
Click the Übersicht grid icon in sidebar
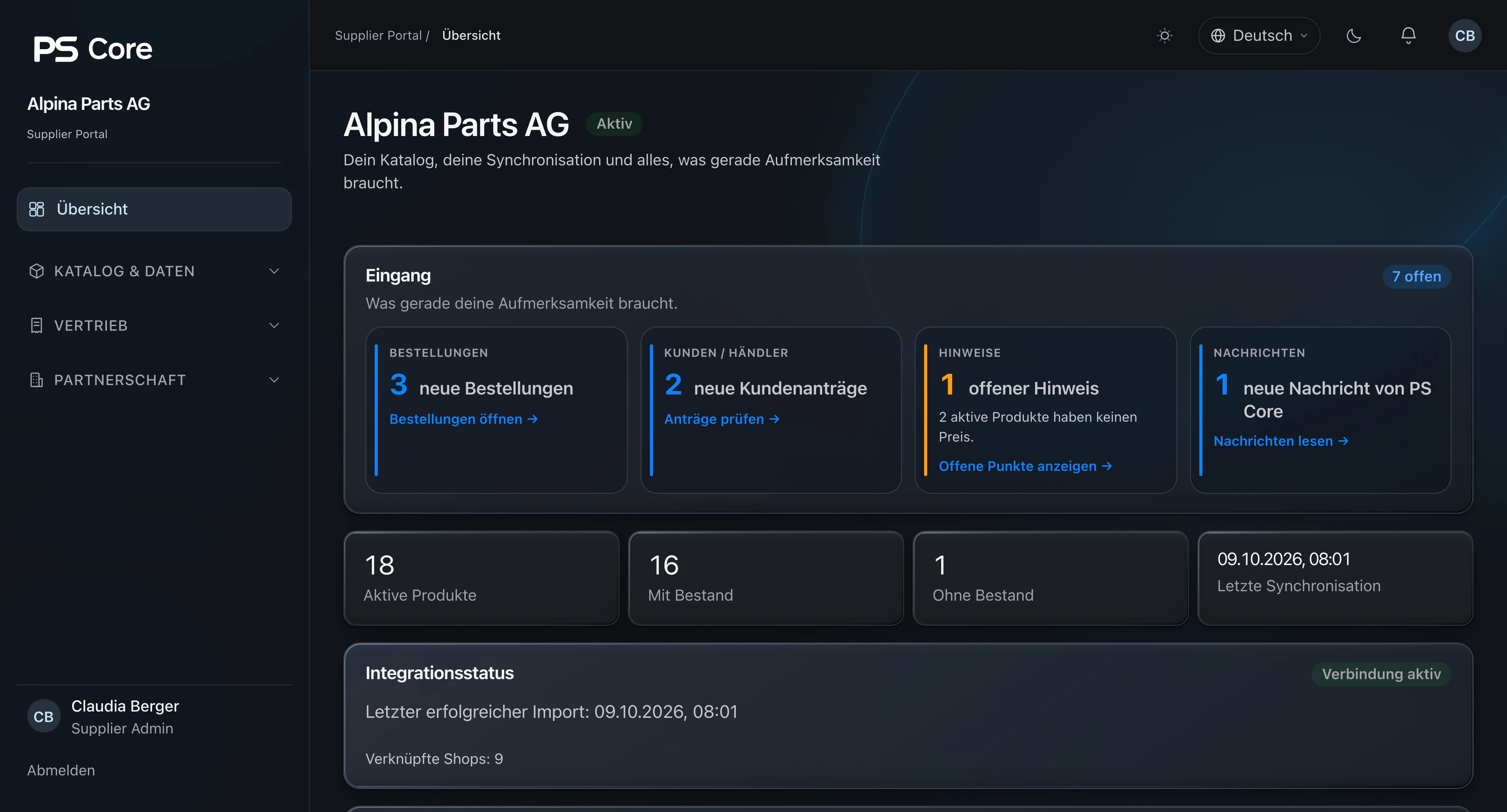36,209
